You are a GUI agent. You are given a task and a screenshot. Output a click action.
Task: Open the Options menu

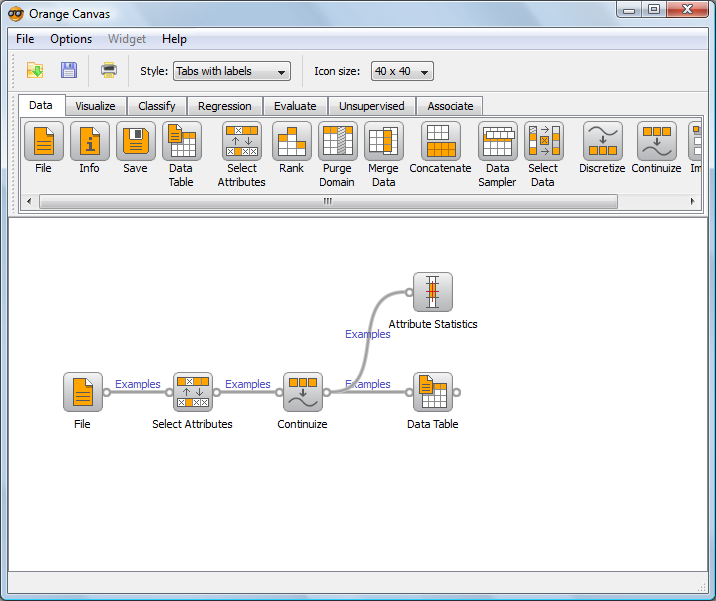pos(71,39)
